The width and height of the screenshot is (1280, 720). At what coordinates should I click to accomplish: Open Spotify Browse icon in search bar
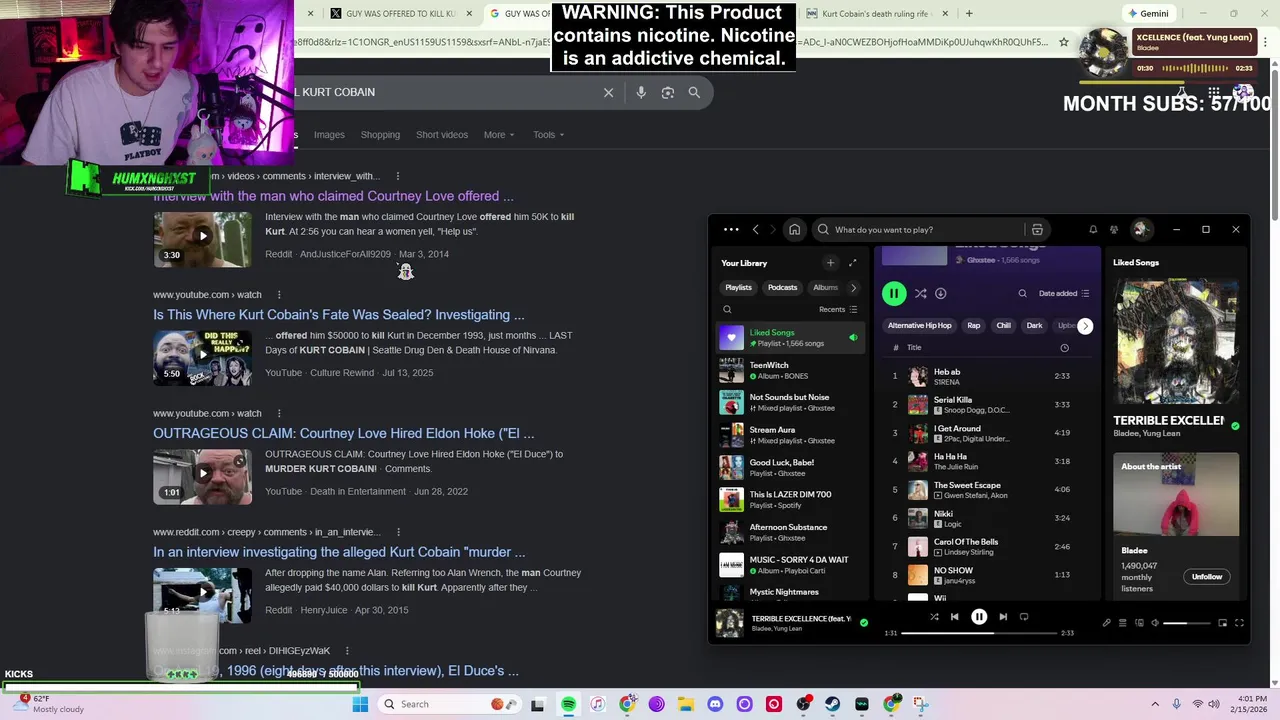tap(1037, 229)
